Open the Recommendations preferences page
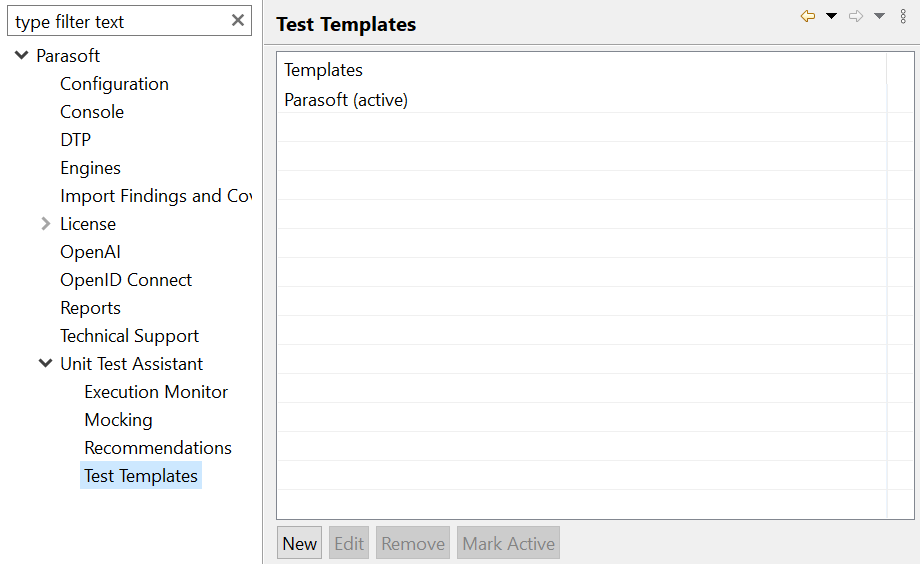This screenshot has width=920, height=564. [x=158, y=448]
